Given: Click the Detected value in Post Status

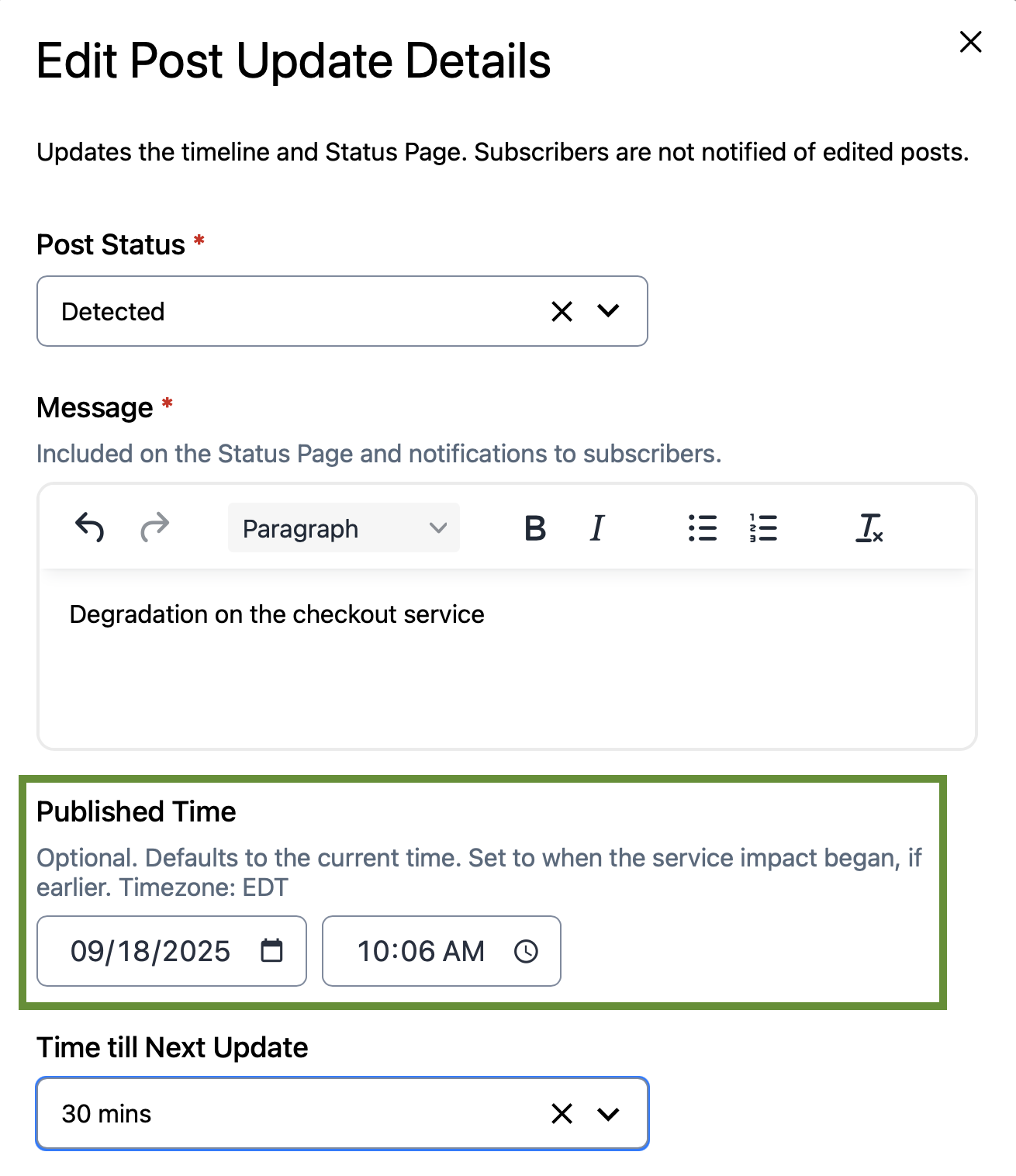Looking at the screenshot, I should (x=113, y=312).
